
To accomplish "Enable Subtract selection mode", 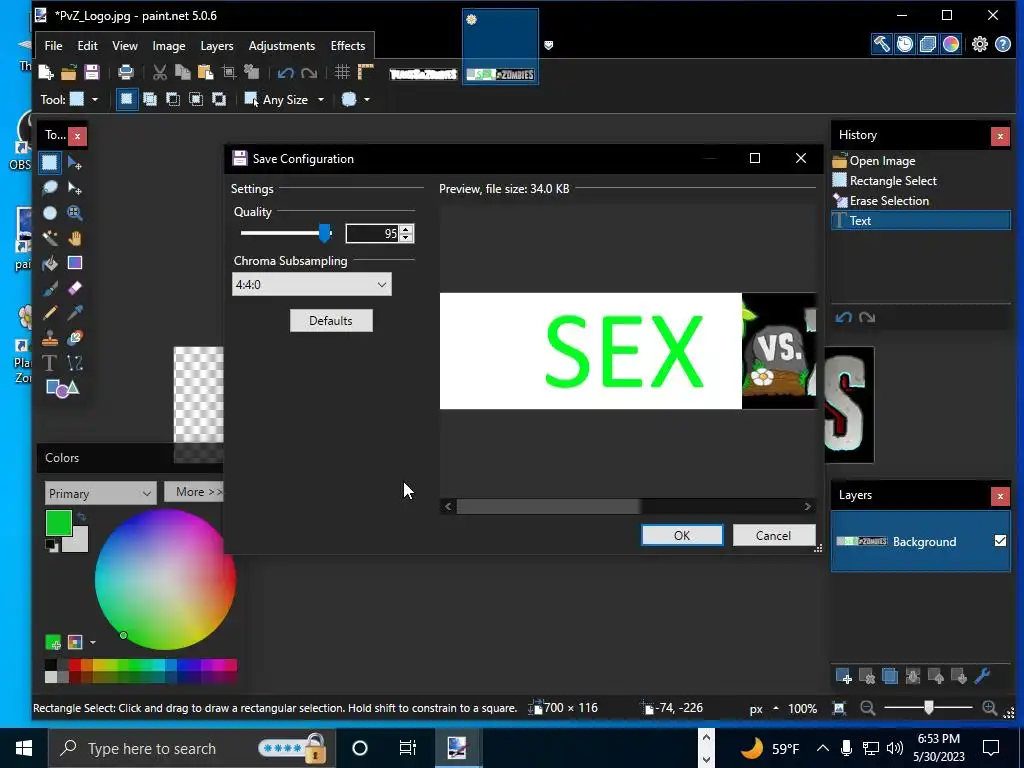I will [x=173, y=99].
